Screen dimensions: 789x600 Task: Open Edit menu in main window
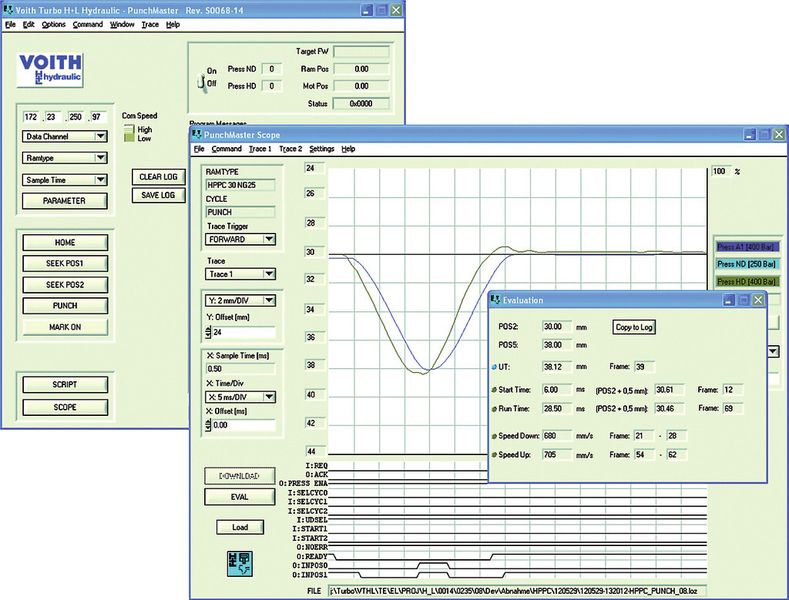29,24
